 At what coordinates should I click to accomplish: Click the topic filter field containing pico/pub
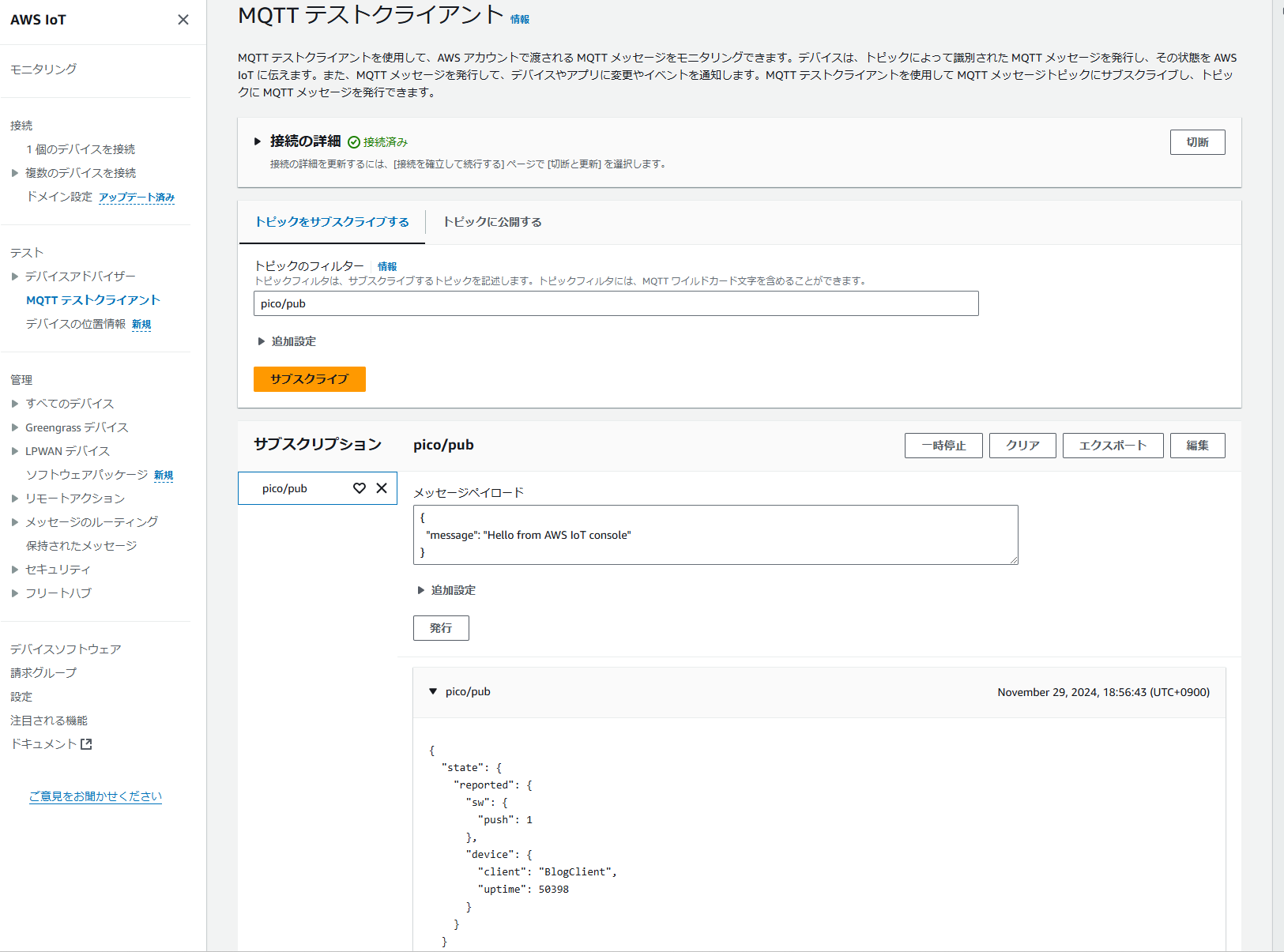coord(616,303)
